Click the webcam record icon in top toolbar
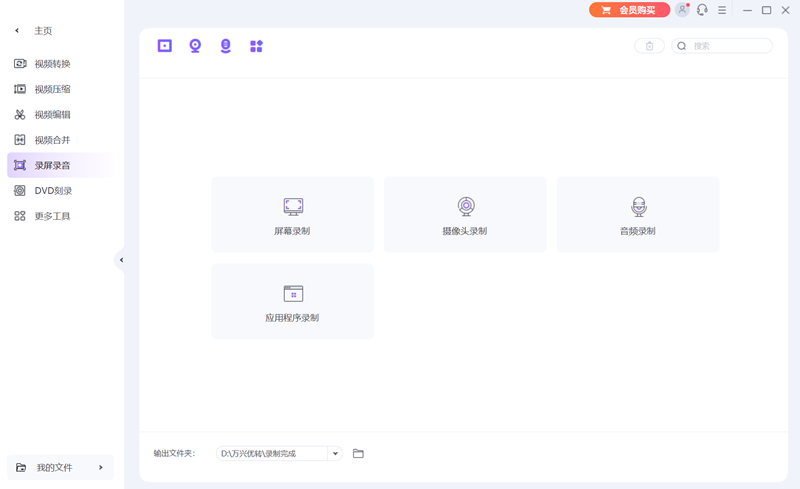The height and width of the screenshot is (489, 800). click(195, 46)
